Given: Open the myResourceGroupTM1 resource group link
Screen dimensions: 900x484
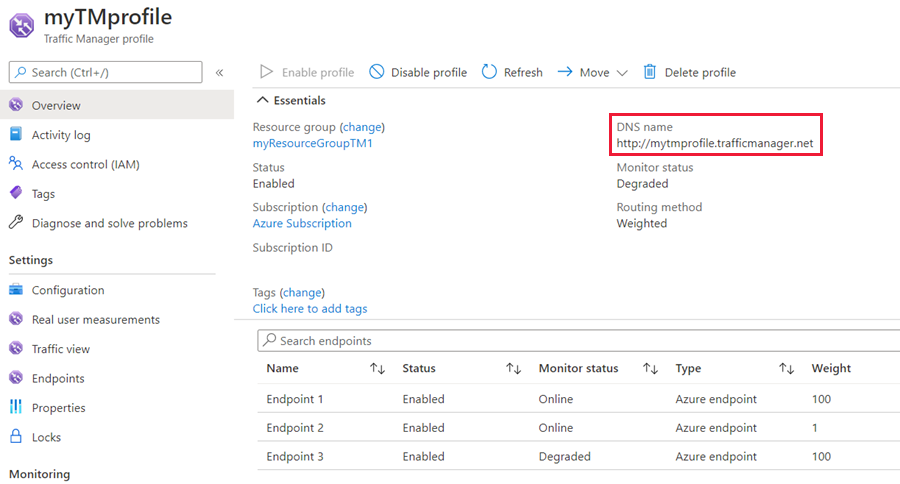Looking at the screenshot, I should point(313,143).
